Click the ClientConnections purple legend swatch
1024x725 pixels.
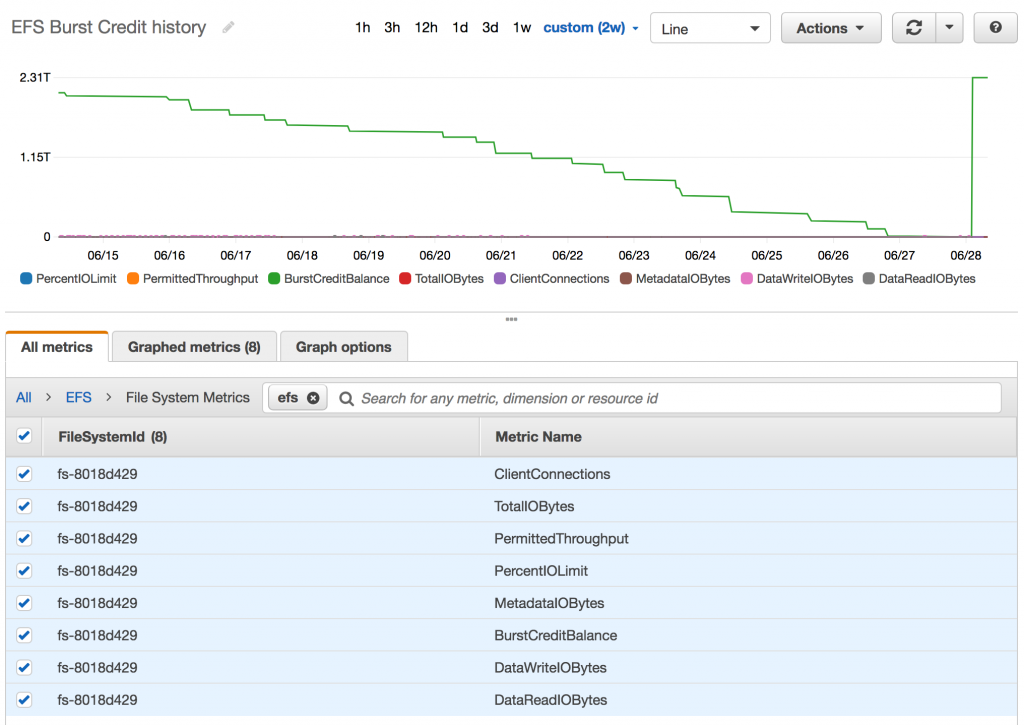[x=500, y=279]
